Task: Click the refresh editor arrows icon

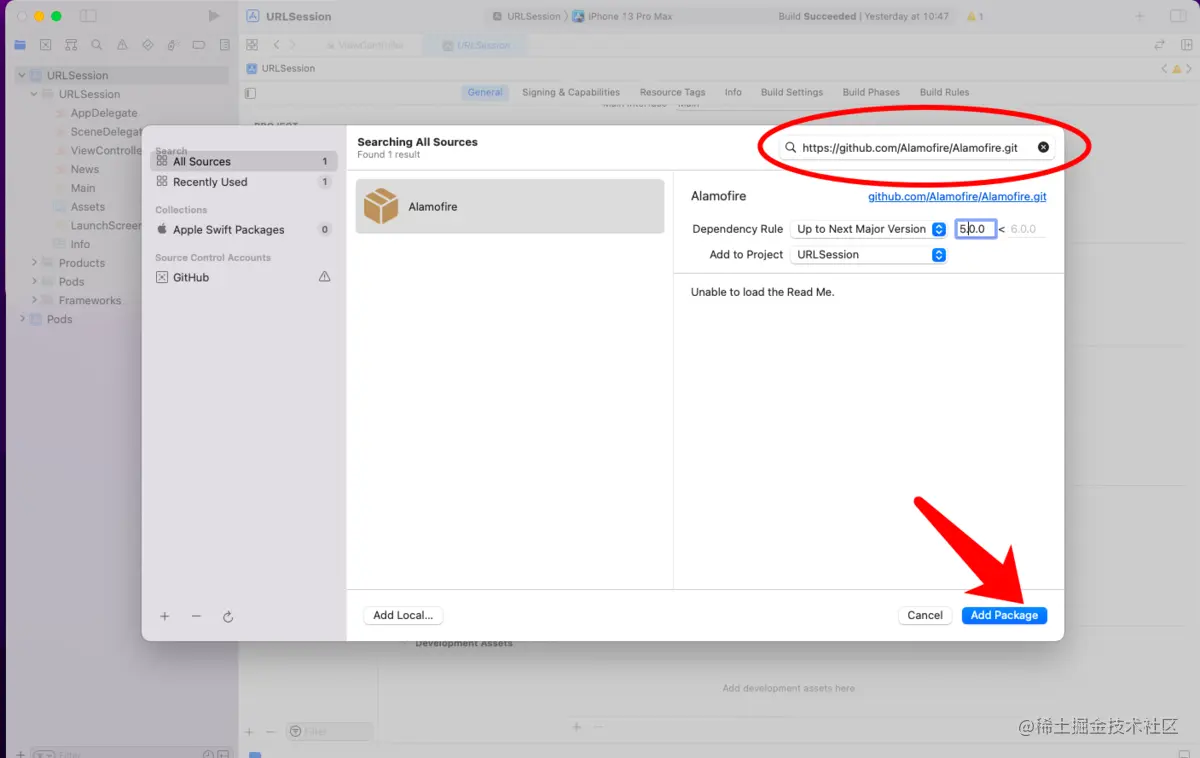Action: coord(1160,45)
